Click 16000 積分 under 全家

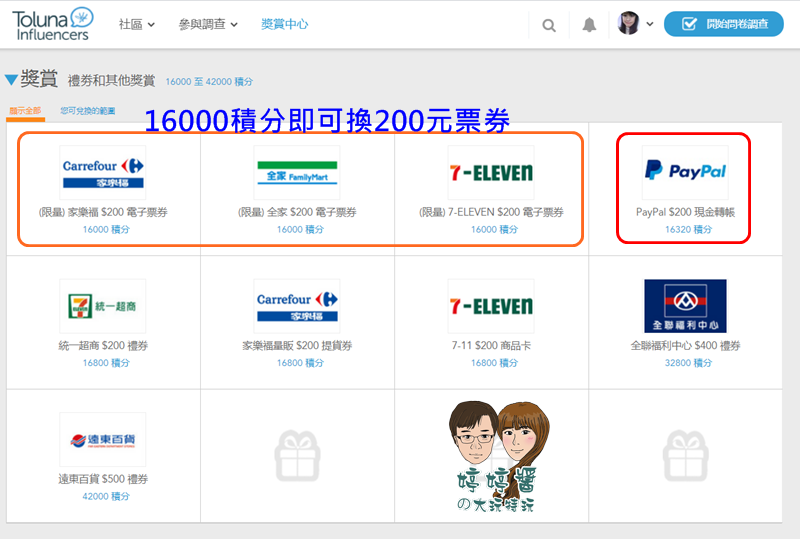(300, 230)
